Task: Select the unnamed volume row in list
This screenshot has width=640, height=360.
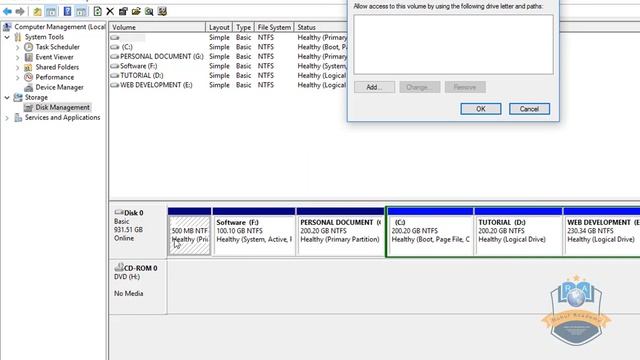Action: tap(228, 38)
